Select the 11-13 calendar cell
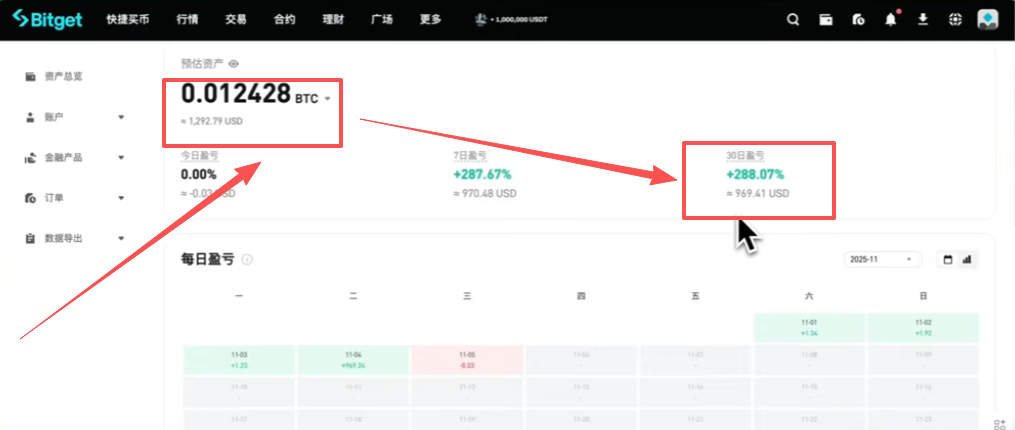This screenshot has width=1015, height=430. pyautogui.click(x=581, y=392)
